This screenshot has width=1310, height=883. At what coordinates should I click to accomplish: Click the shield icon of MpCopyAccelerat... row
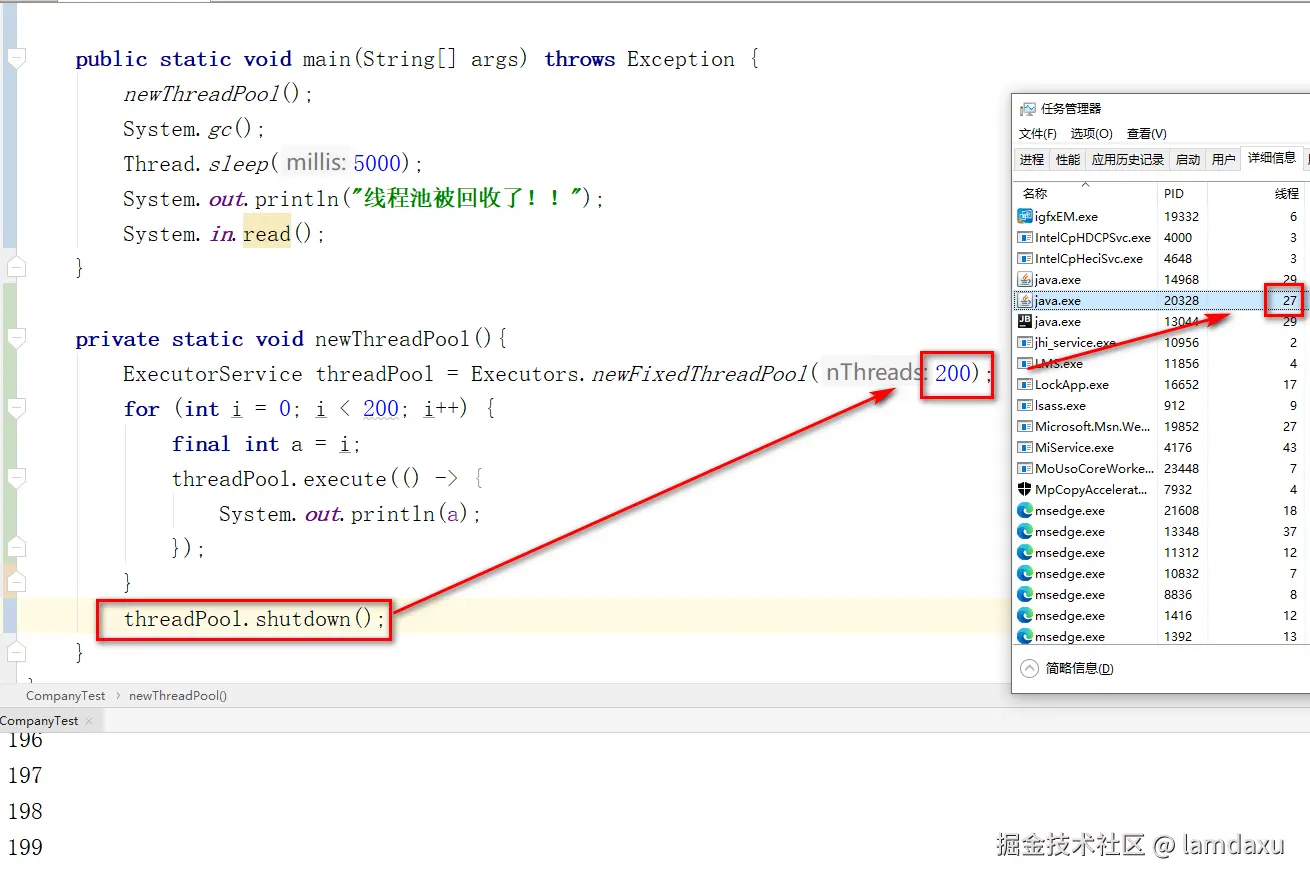click(1025, 489)
